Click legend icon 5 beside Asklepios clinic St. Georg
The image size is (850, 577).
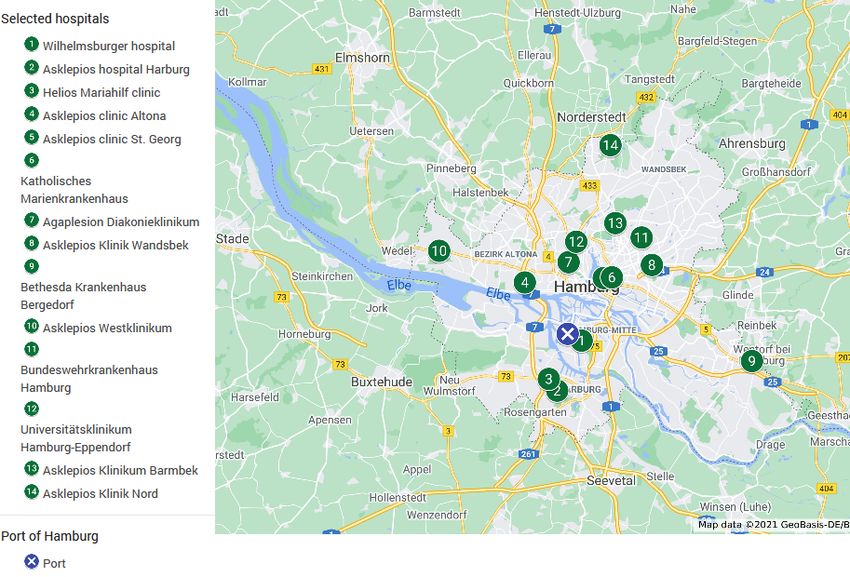coord(31,137)
